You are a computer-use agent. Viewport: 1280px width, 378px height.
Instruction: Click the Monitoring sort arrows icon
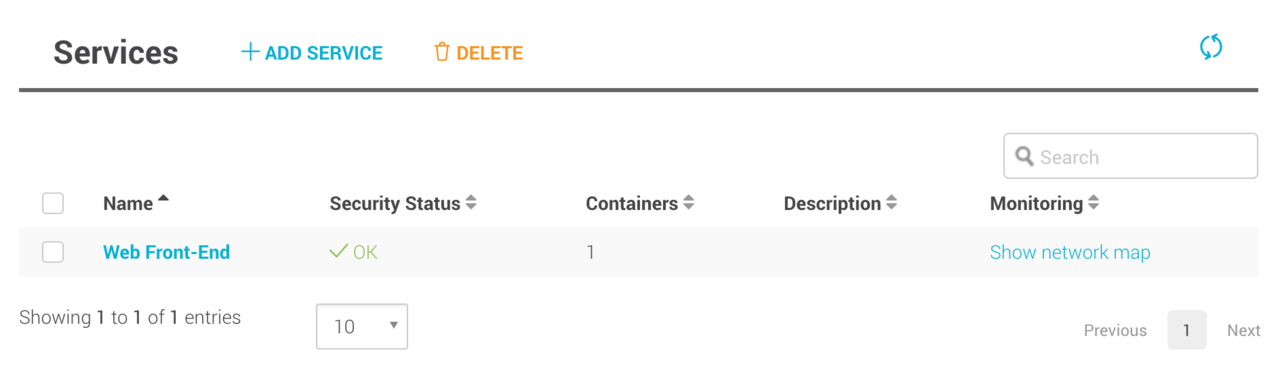pyautogui.click(x=1093, y=203)
